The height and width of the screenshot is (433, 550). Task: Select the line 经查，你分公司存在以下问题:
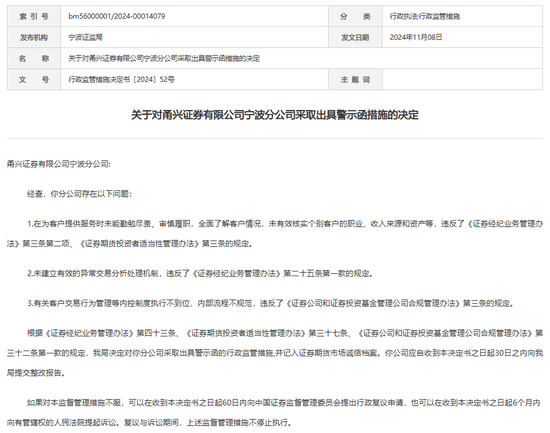tap(80, 194)
